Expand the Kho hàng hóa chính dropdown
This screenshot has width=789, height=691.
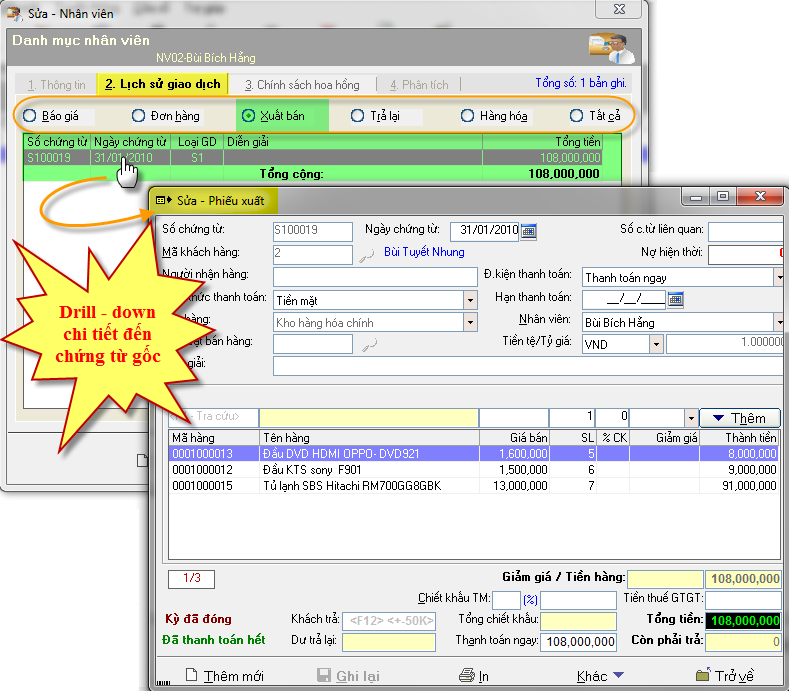(470, 322)
